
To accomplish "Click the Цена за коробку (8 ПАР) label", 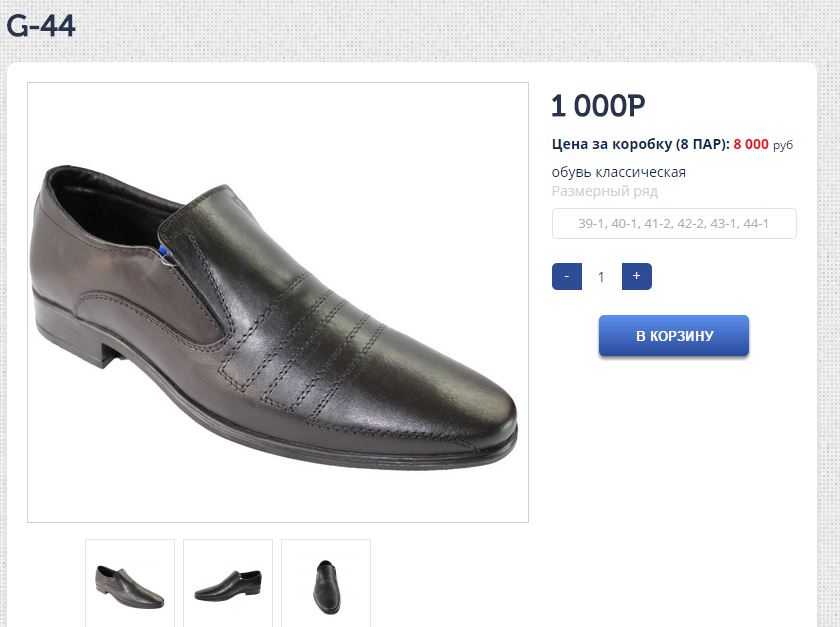I will (x=640, y=144).
